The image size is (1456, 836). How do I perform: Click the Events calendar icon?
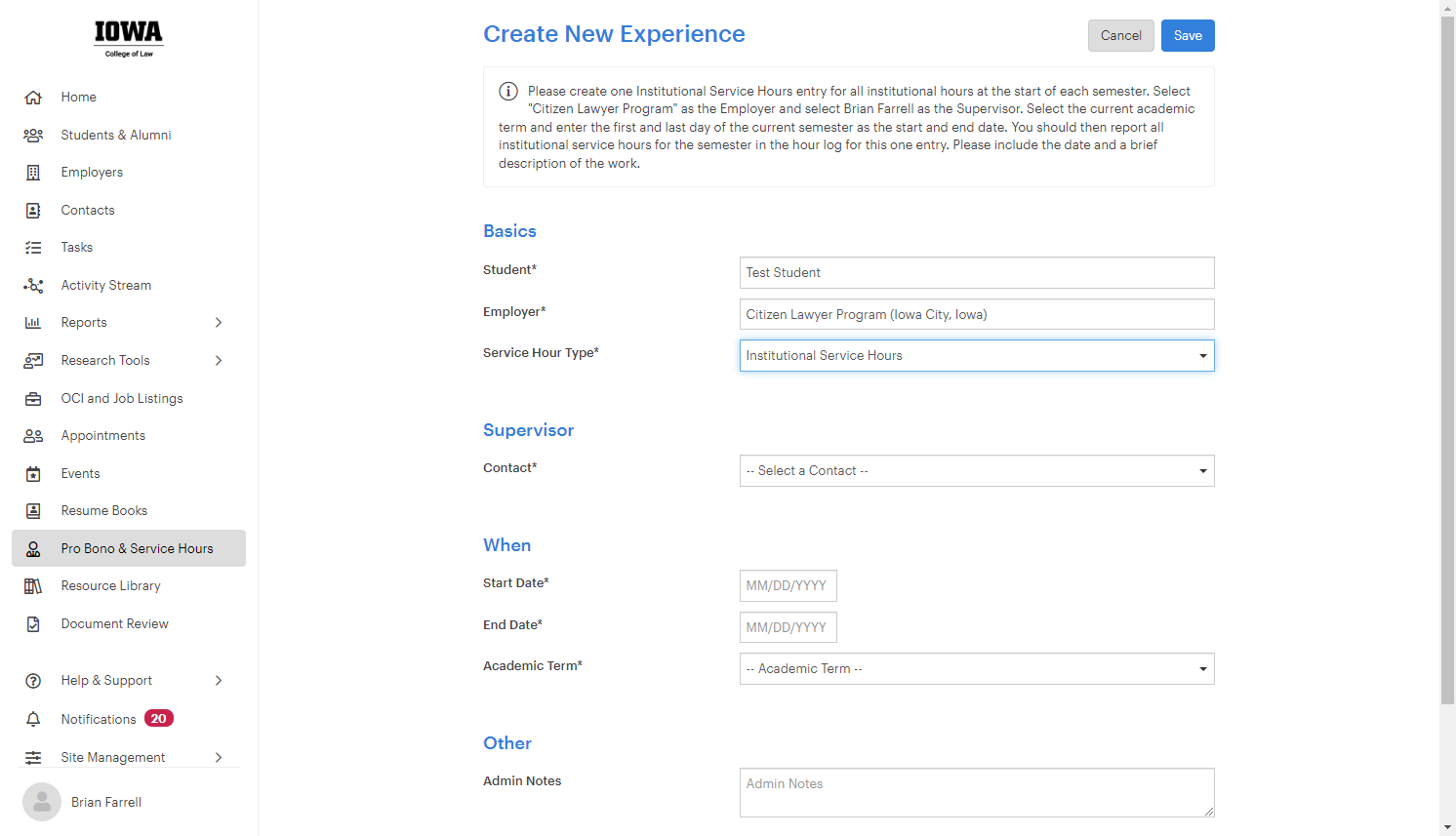pos(33,474)
